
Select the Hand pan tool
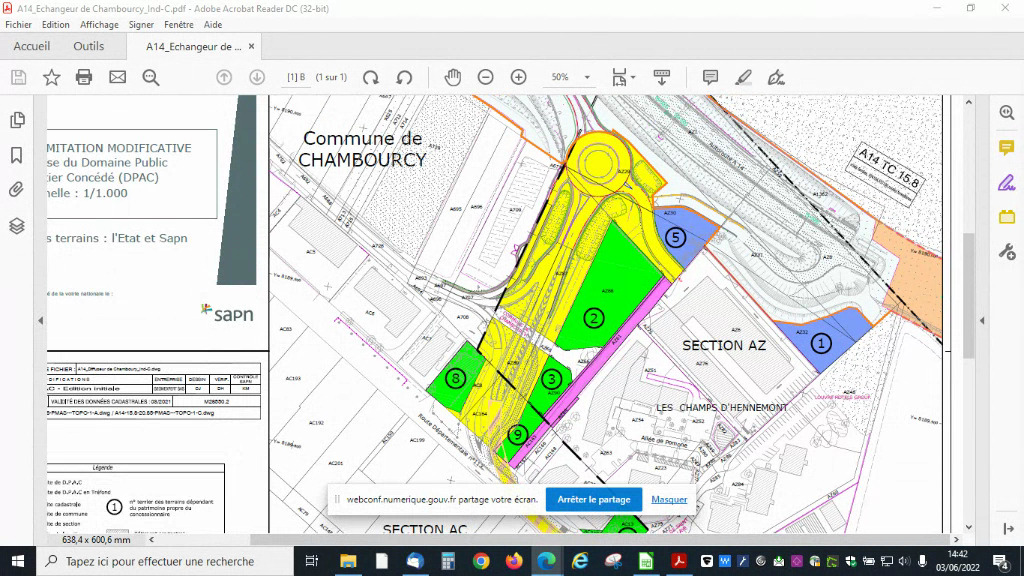(453, 77)
